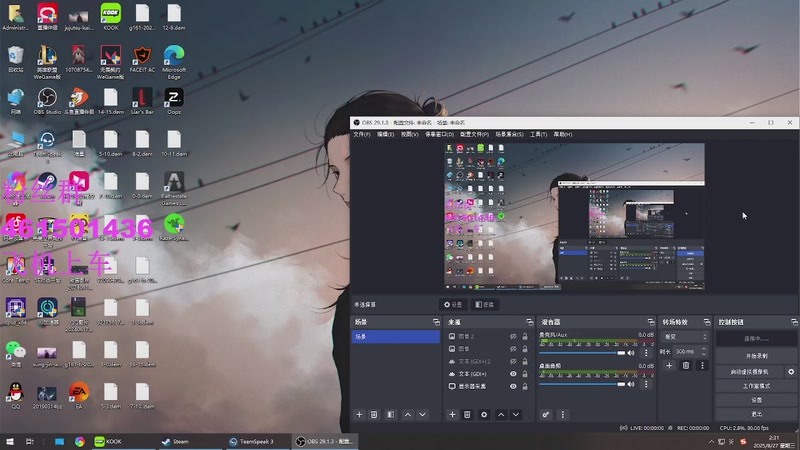This screenshot has width=800, height=450.
Task: Float the Sources dock panel icon
Action: point(530,322)
